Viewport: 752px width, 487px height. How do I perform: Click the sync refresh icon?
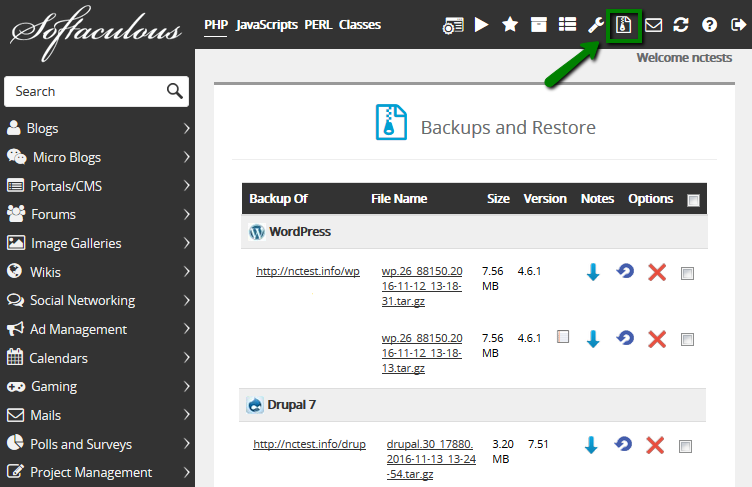tap(681, 24)
